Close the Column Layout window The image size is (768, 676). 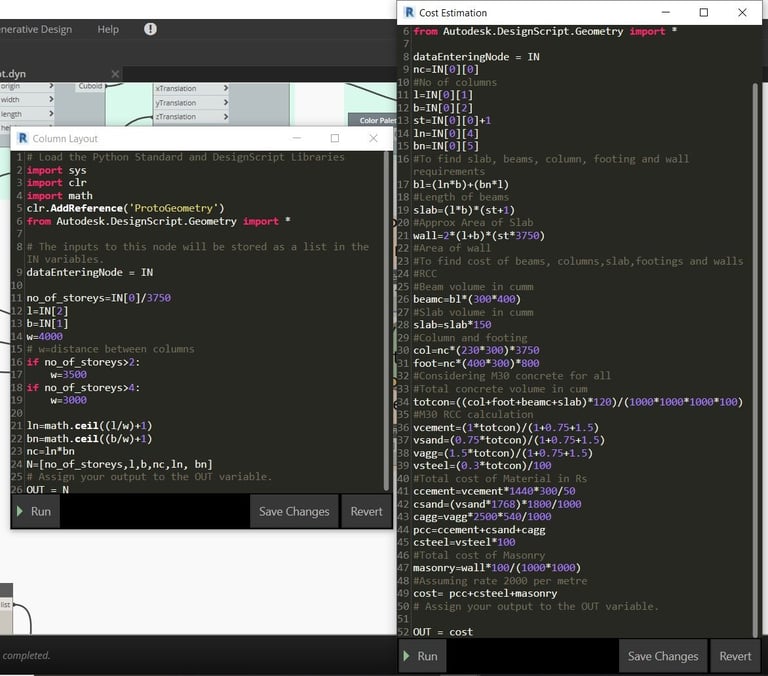point(373,138)
